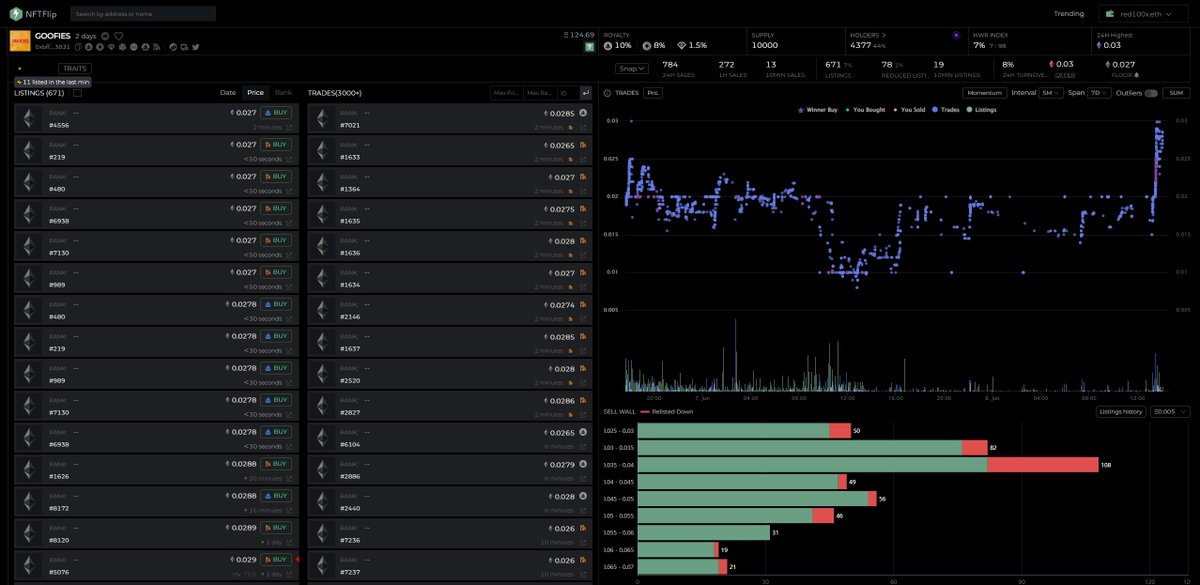Copy the 0xbff...3831 contract address icon
Viewport: 1200px width, 585px height.
(78, 47)
